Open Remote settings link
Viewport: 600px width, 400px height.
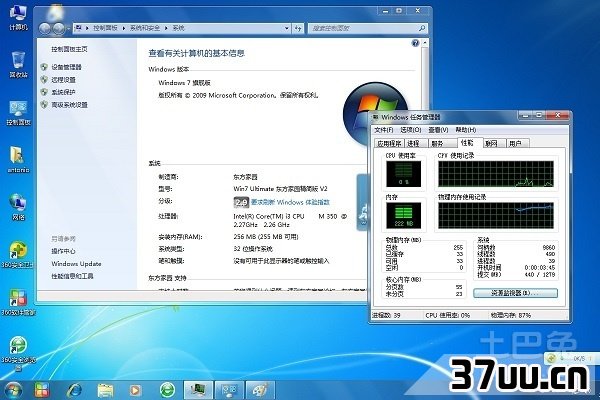click(x=63, y=80)
